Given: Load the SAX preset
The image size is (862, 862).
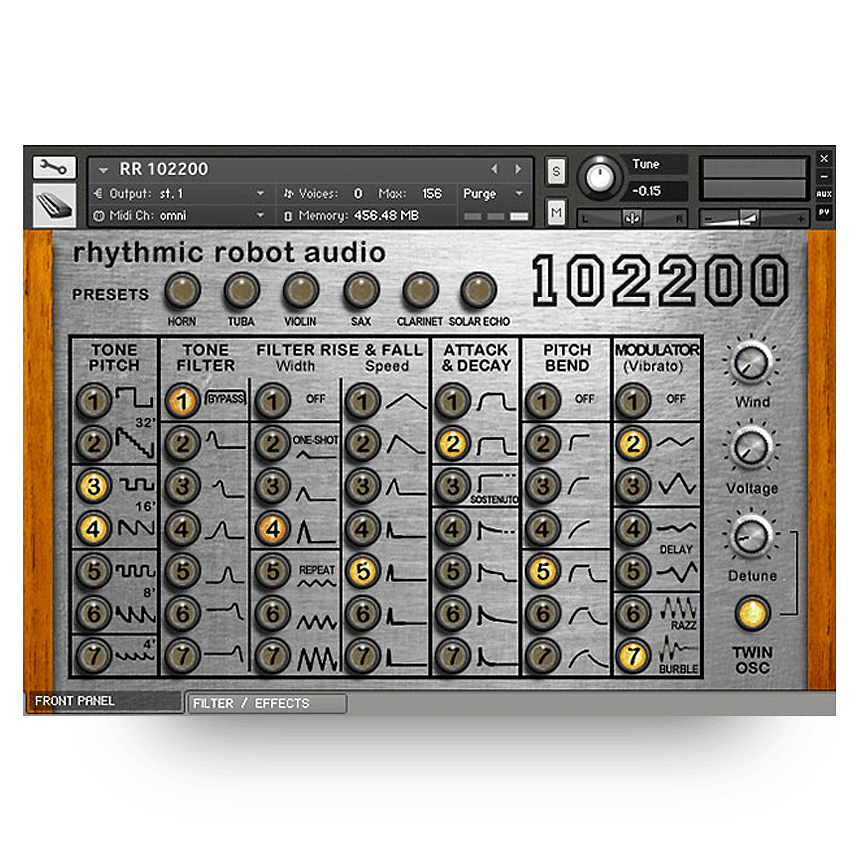Looking at the screenshot, I should 361,290.
